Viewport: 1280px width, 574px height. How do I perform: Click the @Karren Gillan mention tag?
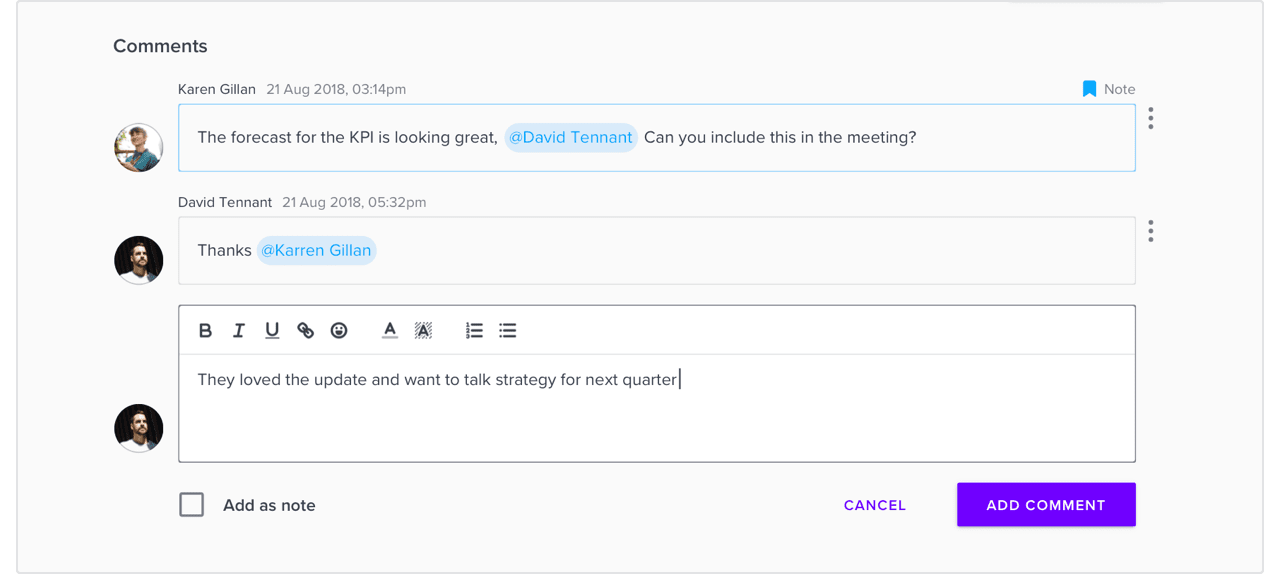316,250
